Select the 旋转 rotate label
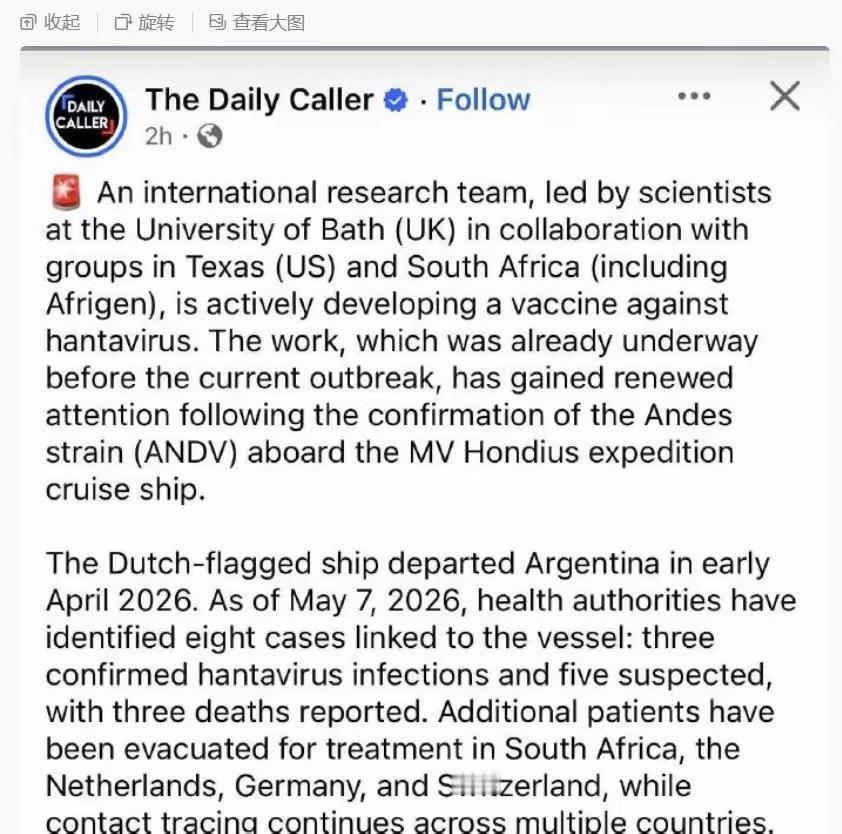The width and height of the screenshot is (842, 834). (x=156, y=23)
